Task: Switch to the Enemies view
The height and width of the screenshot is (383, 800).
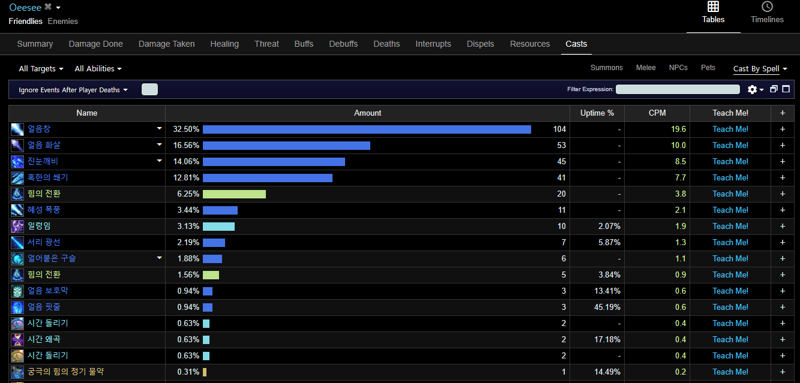Action: [x=63, y=21]
